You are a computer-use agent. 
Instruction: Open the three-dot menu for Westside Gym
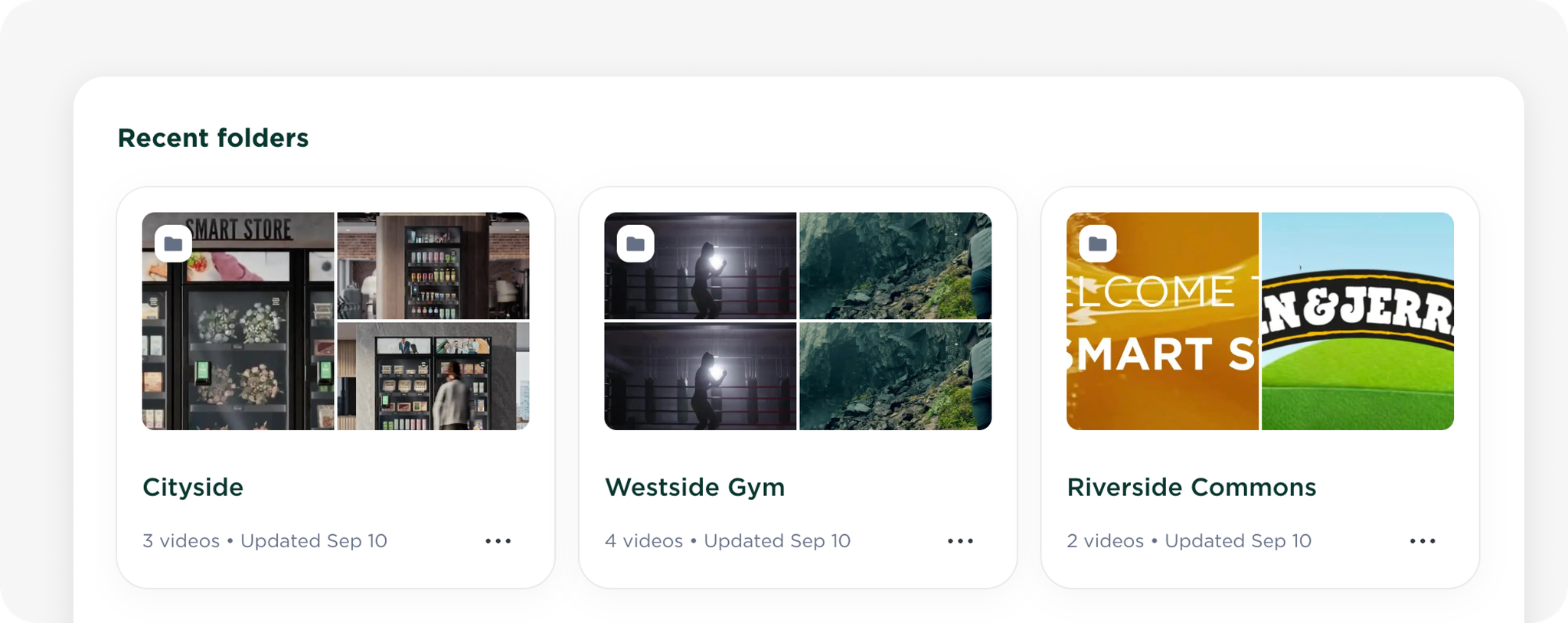(x=961, y=541)
